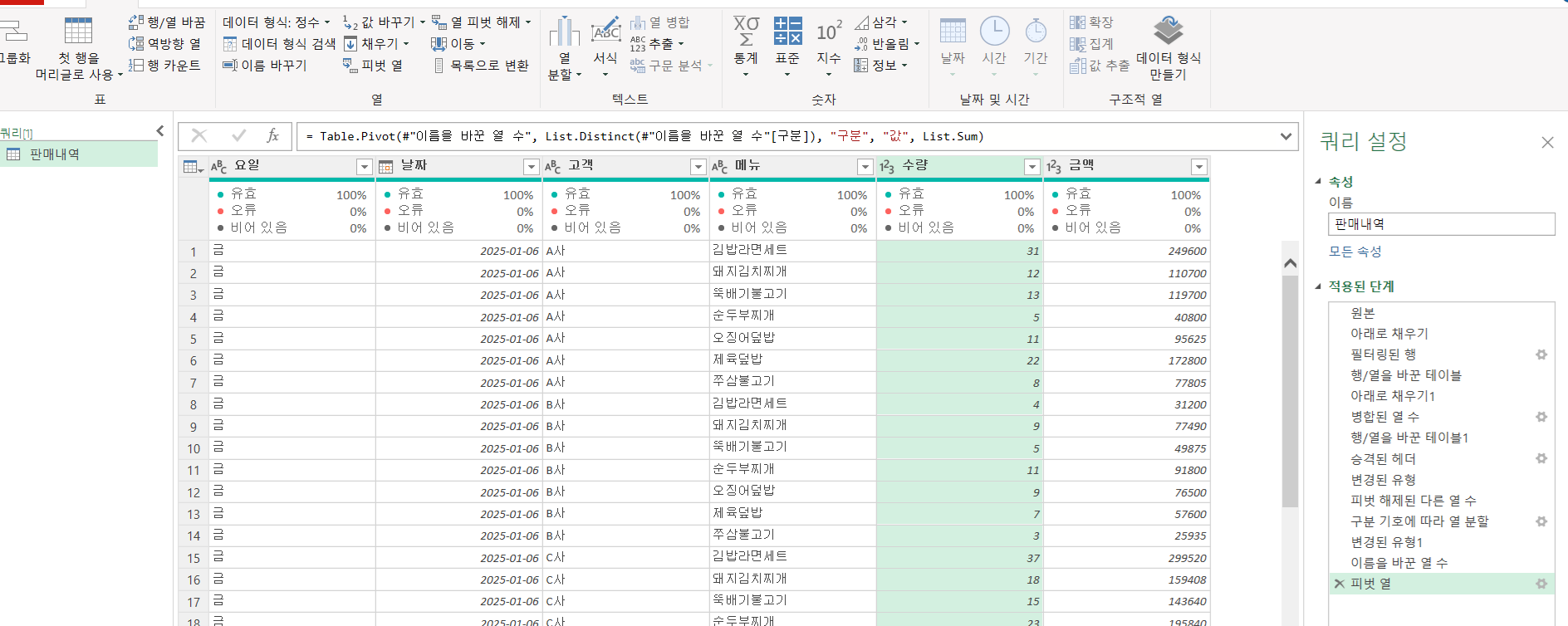Open gear settings for 피벗 열 step
The height and width of the screenshot is (626, 1568).
pos(1541,584)
